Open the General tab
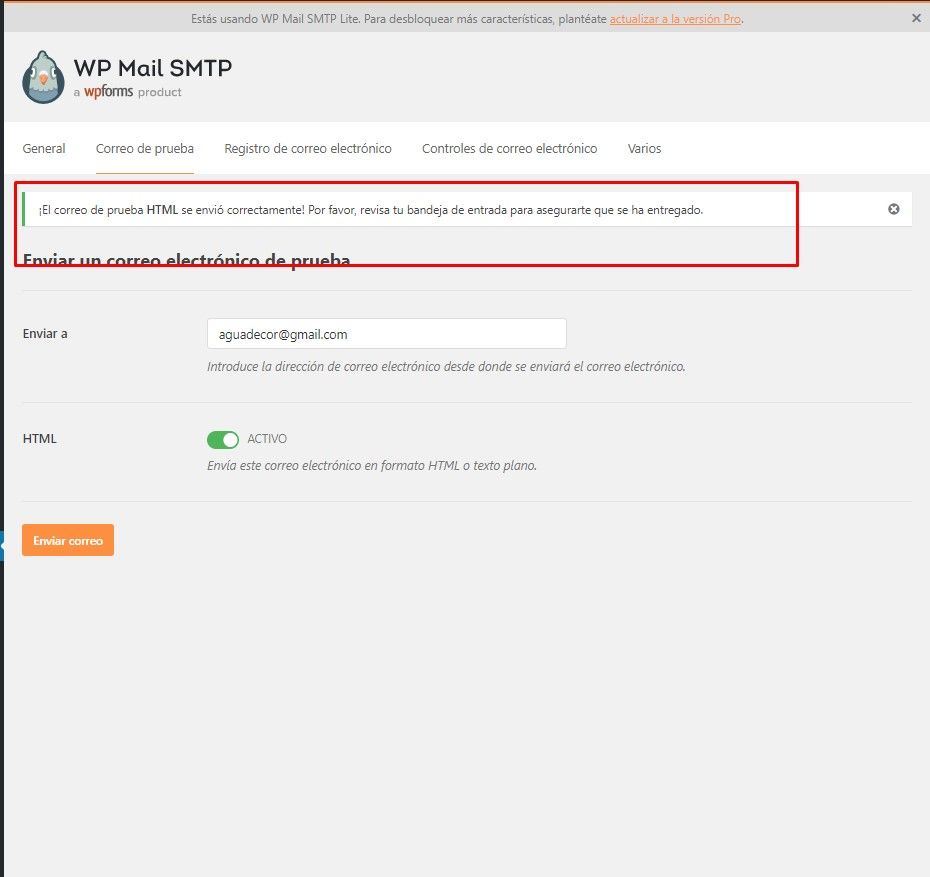Screen dimensions: 930x877 (44, 148)
